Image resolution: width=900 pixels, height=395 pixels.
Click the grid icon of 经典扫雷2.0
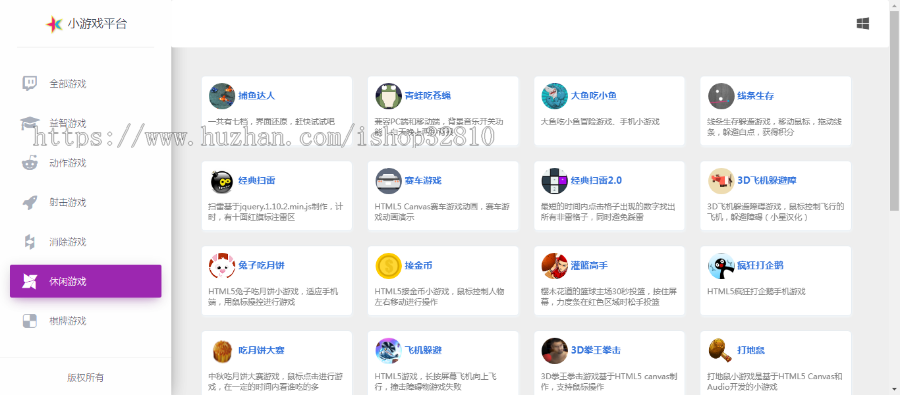(x=554, y=181)
